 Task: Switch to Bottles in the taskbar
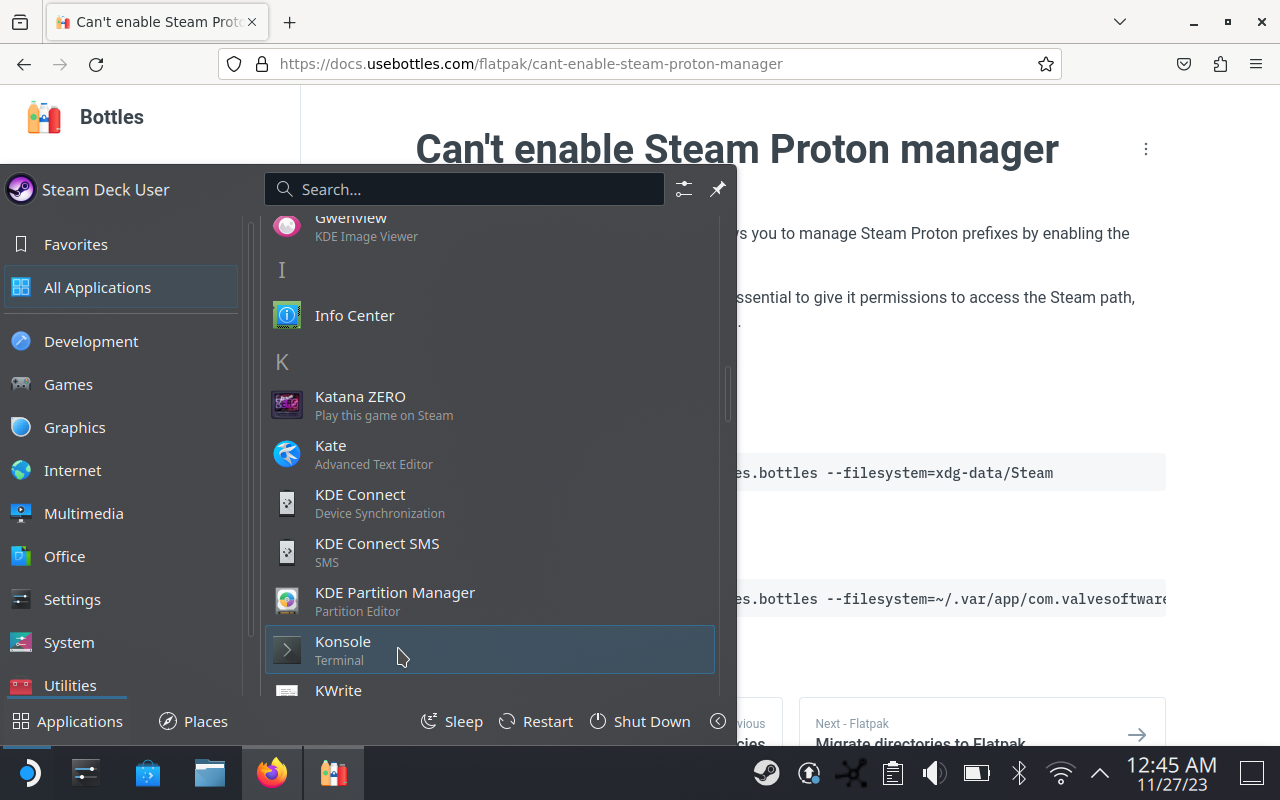334,773
